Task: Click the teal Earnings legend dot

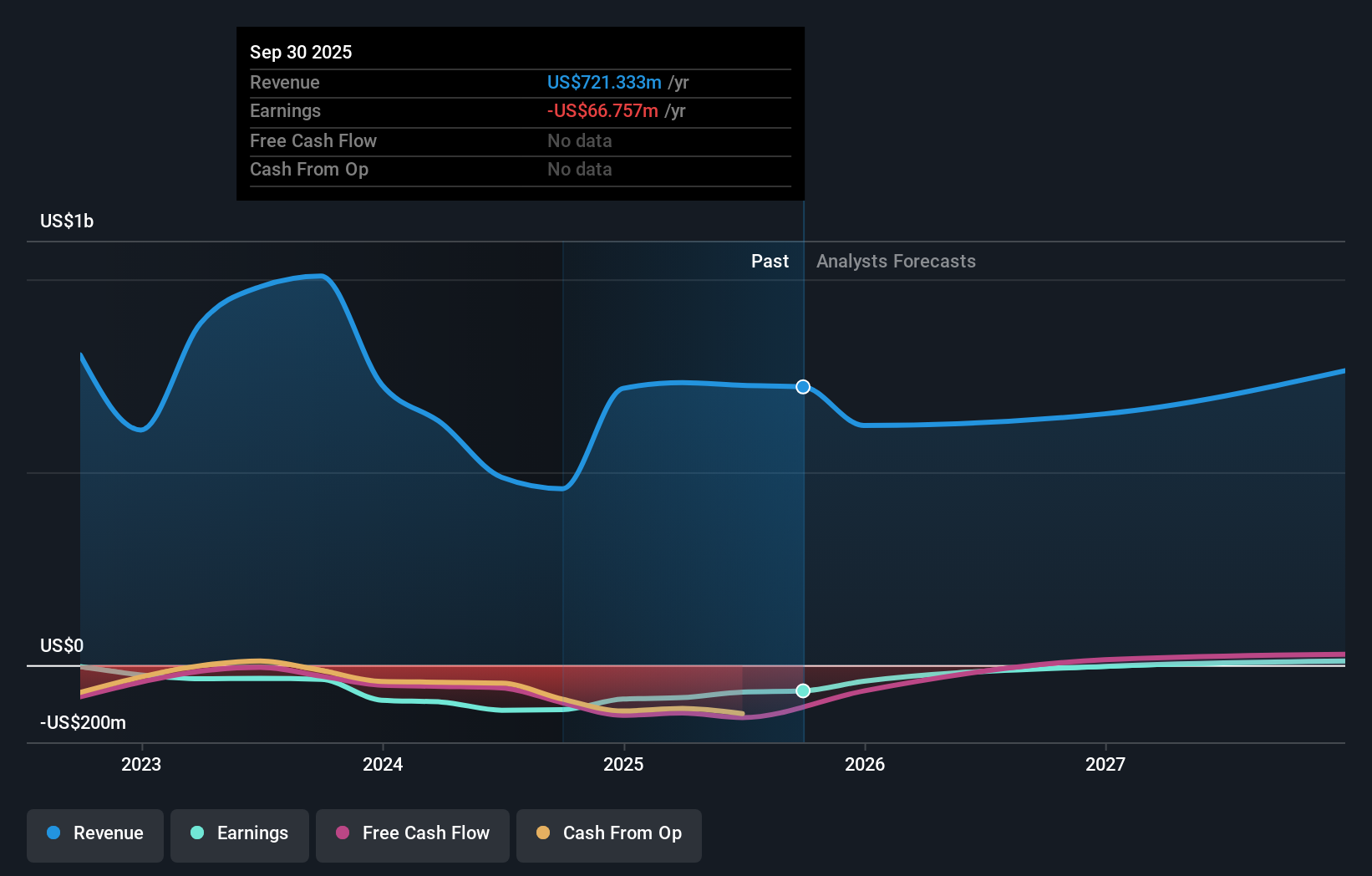Action: pyautogui.click(x=197, y=833)
